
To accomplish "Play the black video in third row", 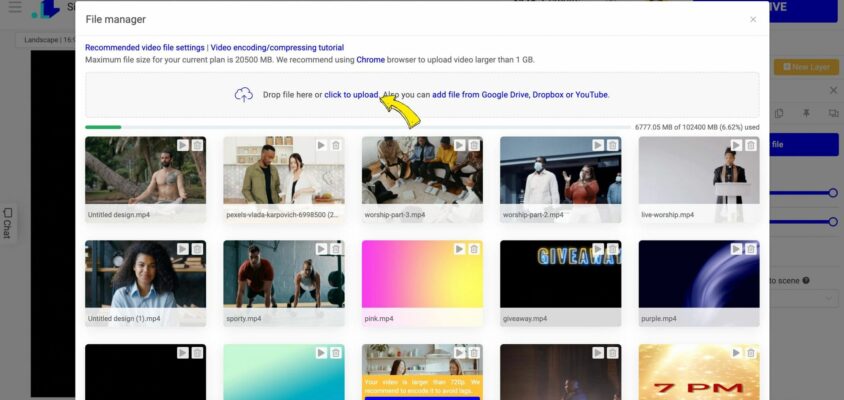I will pyautogui.click(x=183, y=353).
